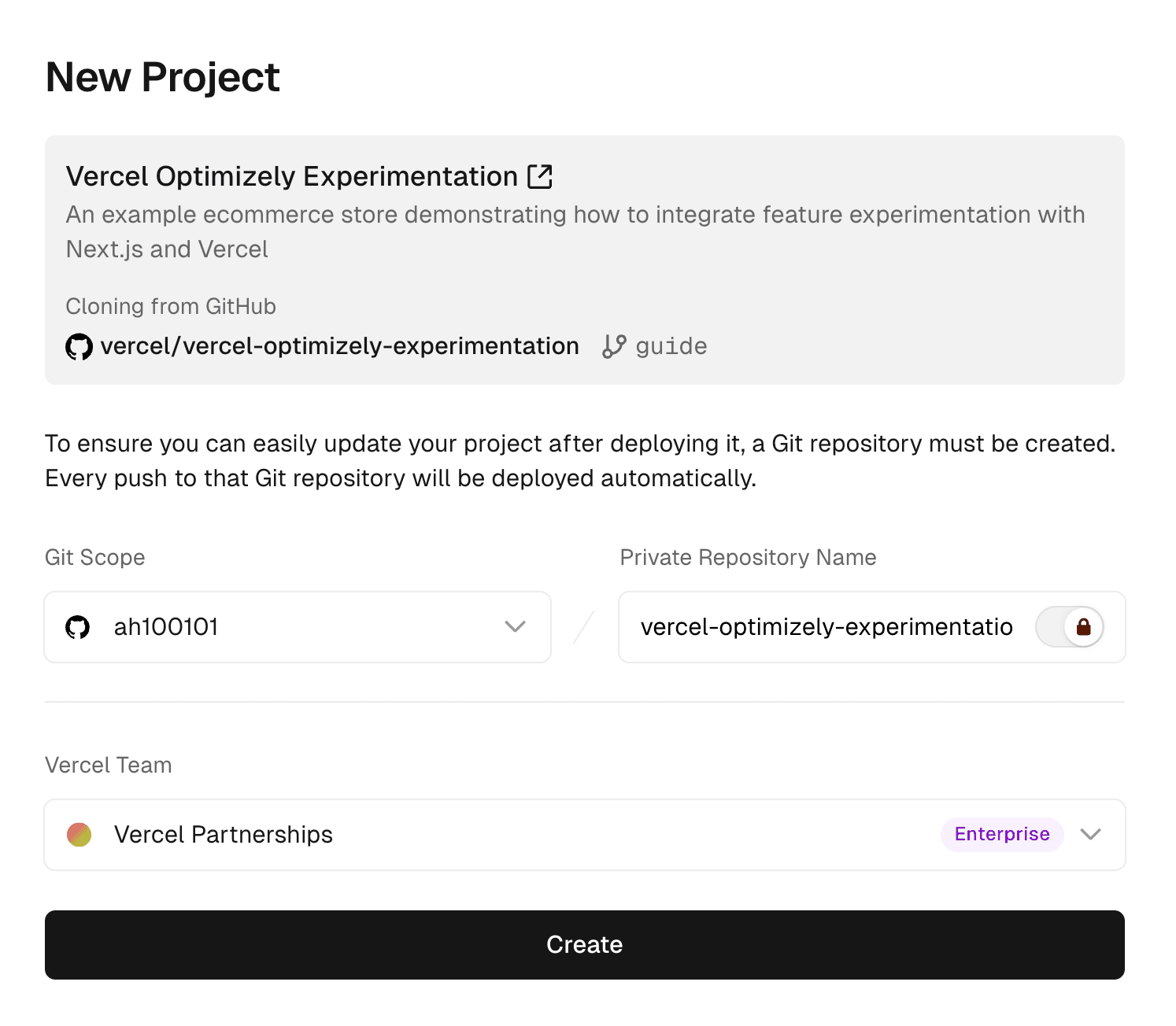Viewport: 1176px width, 1026px height.
Task: Click the New Project heading
Action: click(163, 77)
